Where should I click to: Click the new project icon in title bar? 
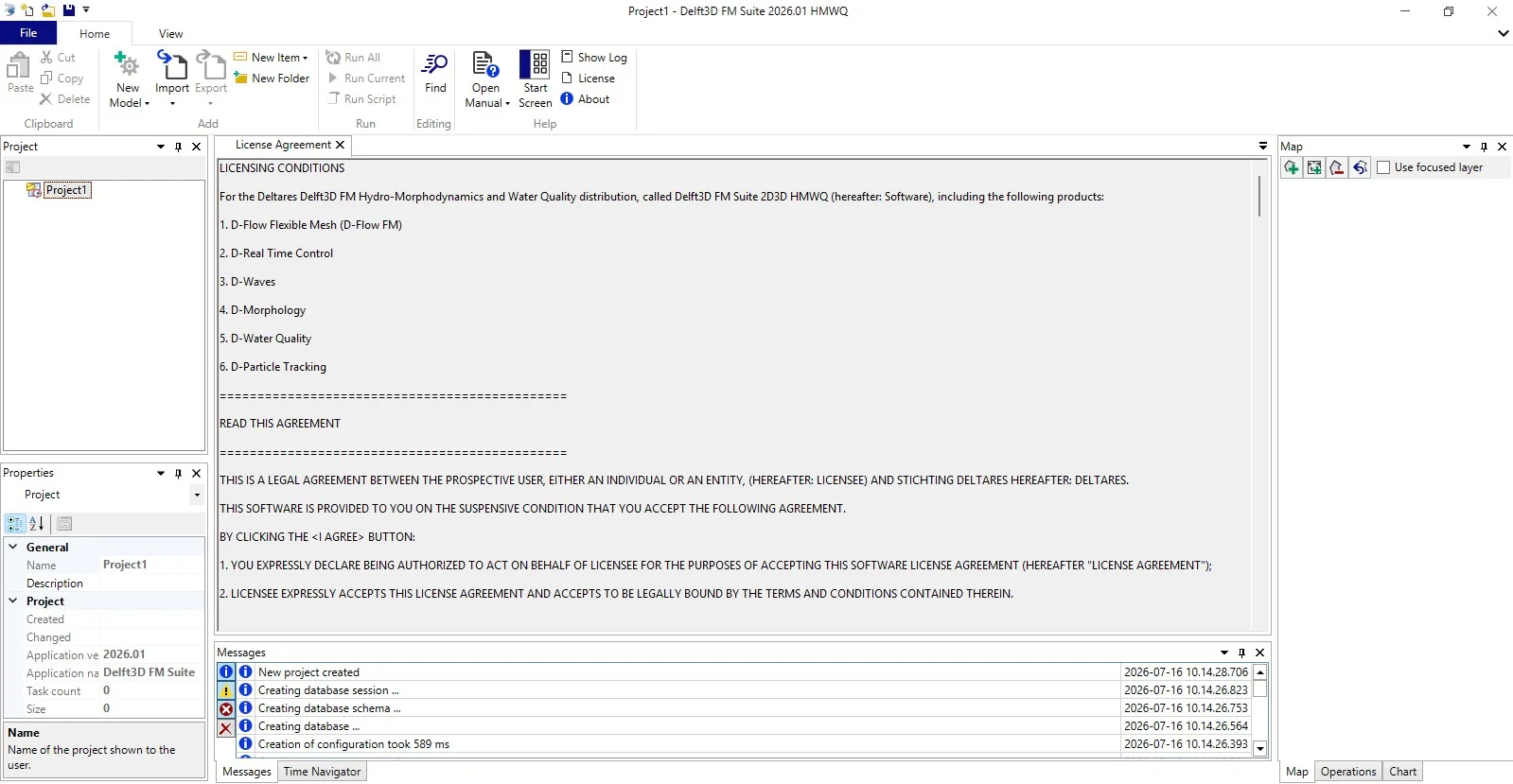(x=26, y=10)
